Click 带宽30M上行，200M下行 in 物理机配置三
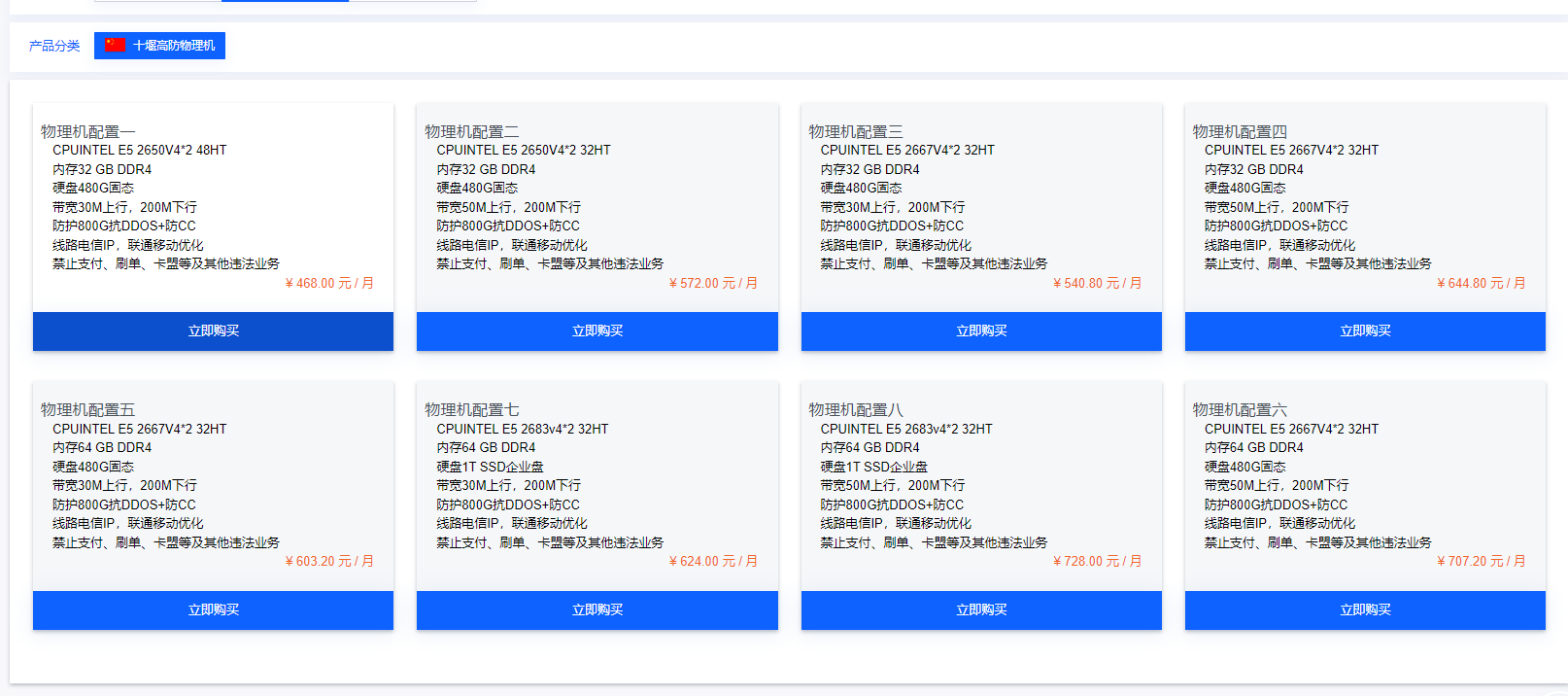Image resolution: width=1568 pixels, height=696 pixels. pos(893,207)
